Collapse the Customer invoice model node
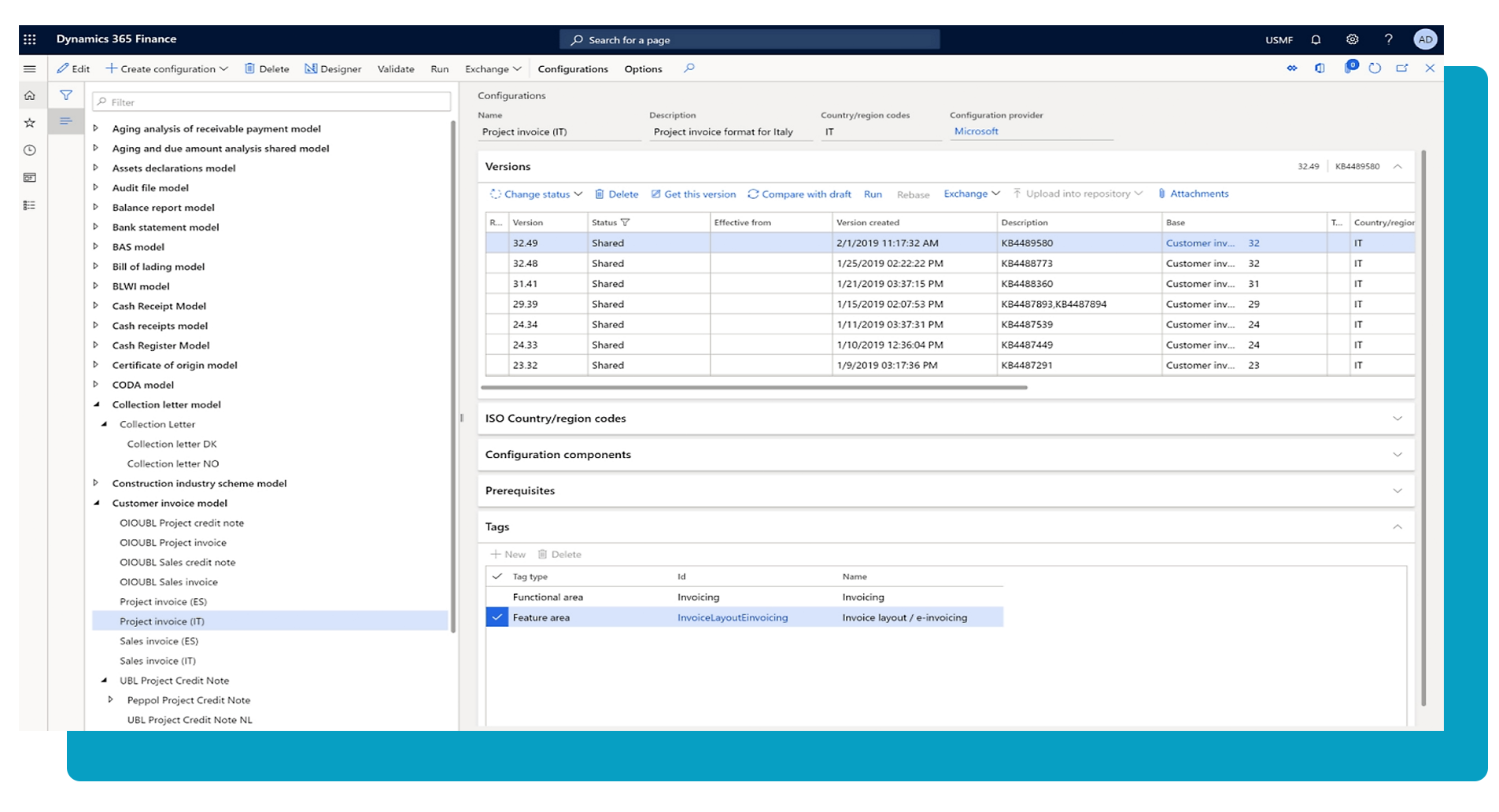 pyautogui.click(x=97, y=503)
